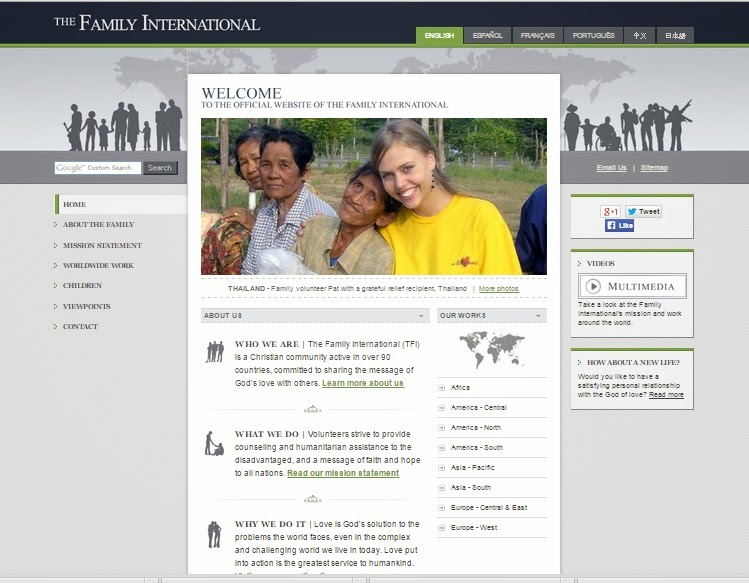Switch language to Português tab
The height and width of the screenshot is (583, 749).
coord(593,35)
